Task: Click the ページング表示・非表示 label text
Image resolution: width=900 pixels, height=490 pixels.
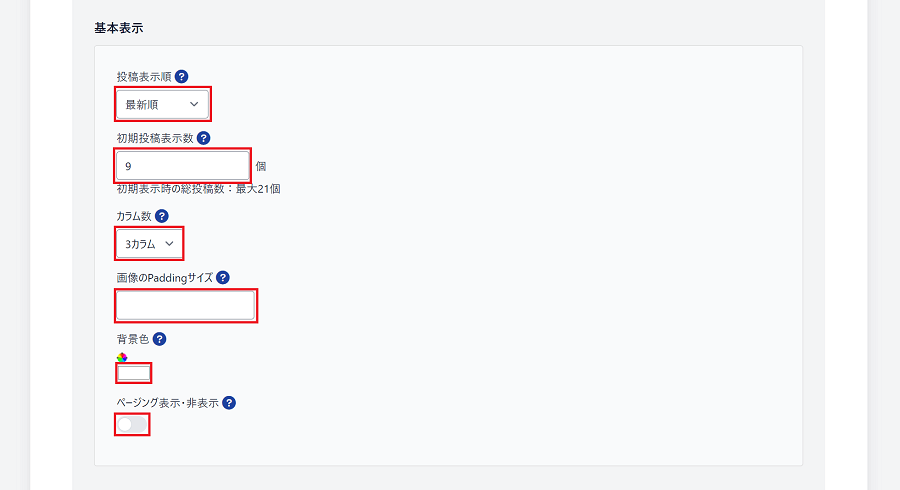Action: coord(168,403)
